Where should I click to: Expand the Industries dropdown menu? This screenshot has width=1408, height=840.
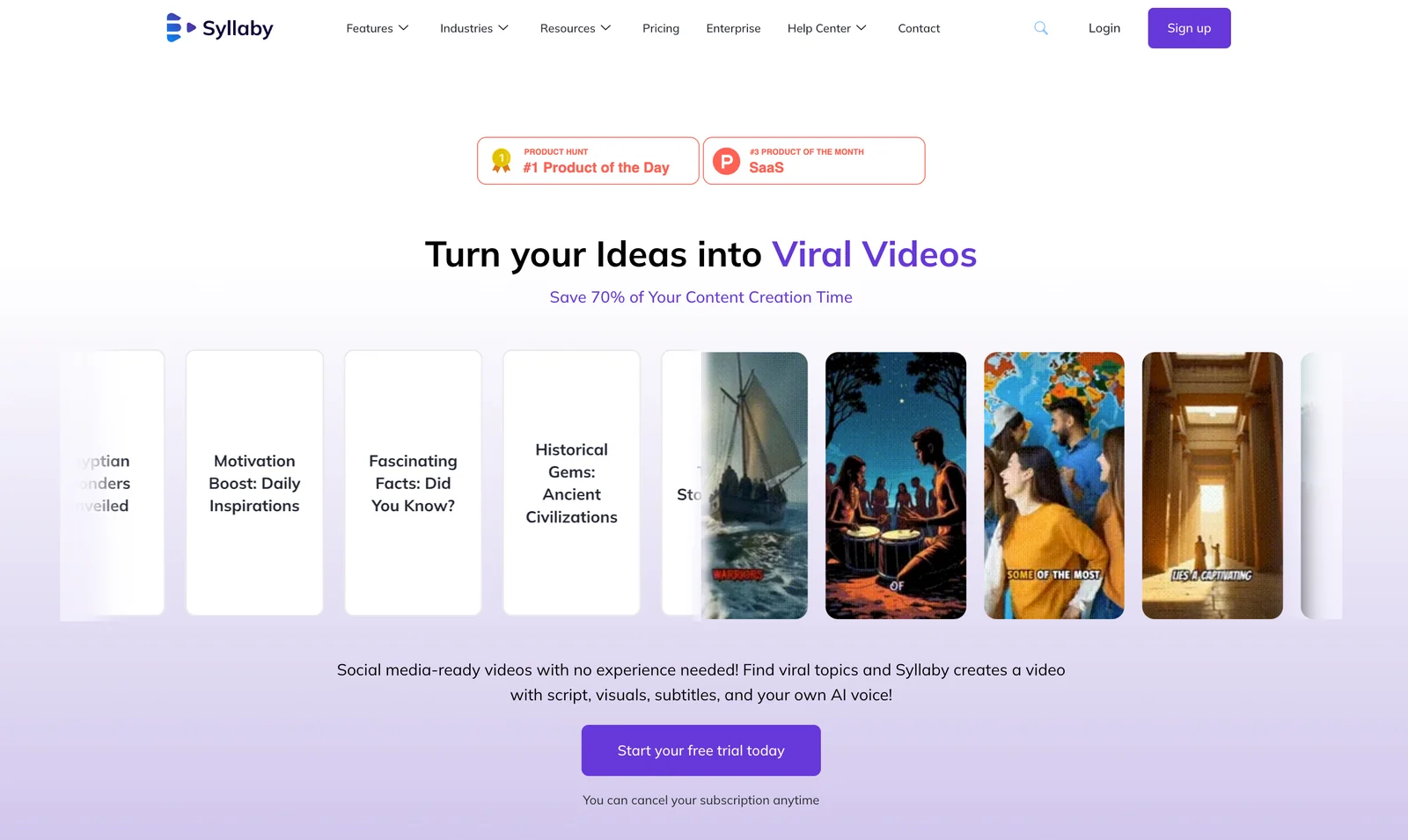[x=474, y=28]
